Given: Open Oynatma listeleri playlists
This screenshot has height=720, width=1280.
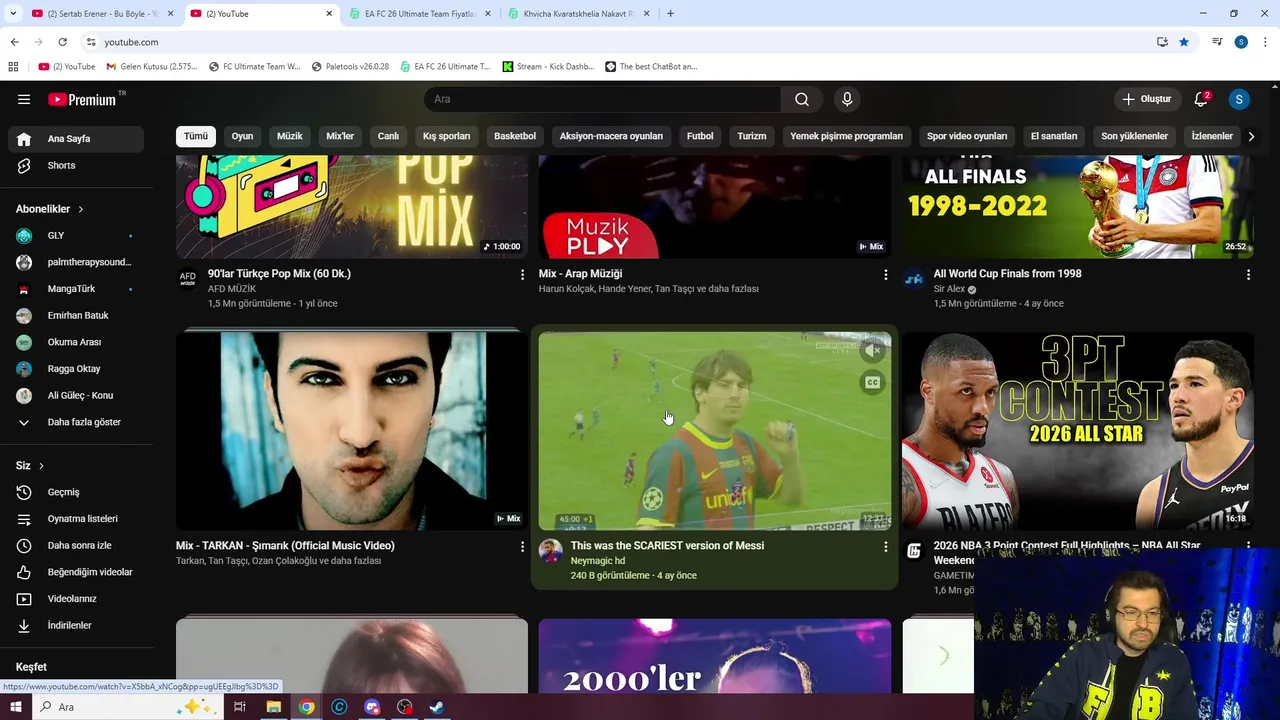Looking at the screenshot, I should click(x=76, y=519).
